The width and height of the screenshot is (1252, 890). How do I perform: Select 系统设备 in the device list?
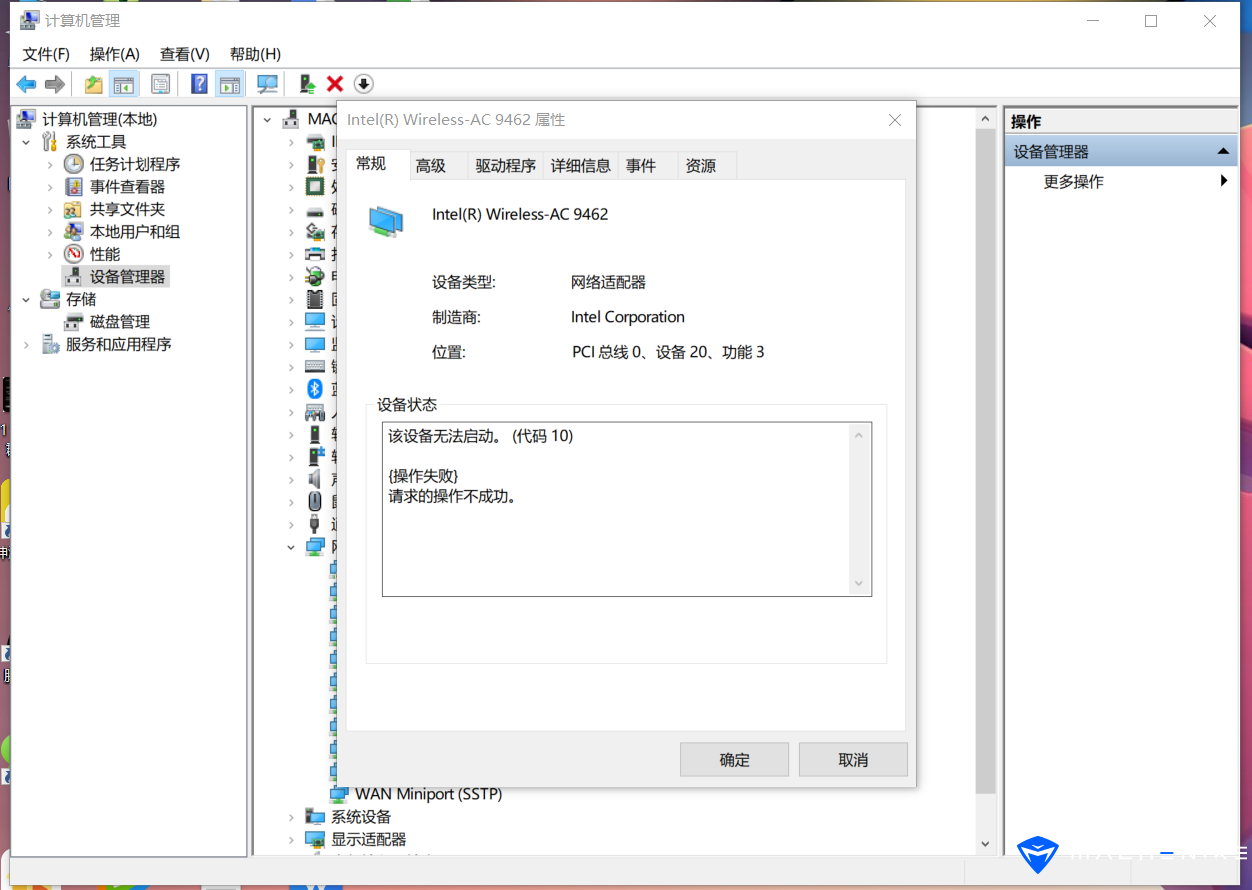pos(361,817)
